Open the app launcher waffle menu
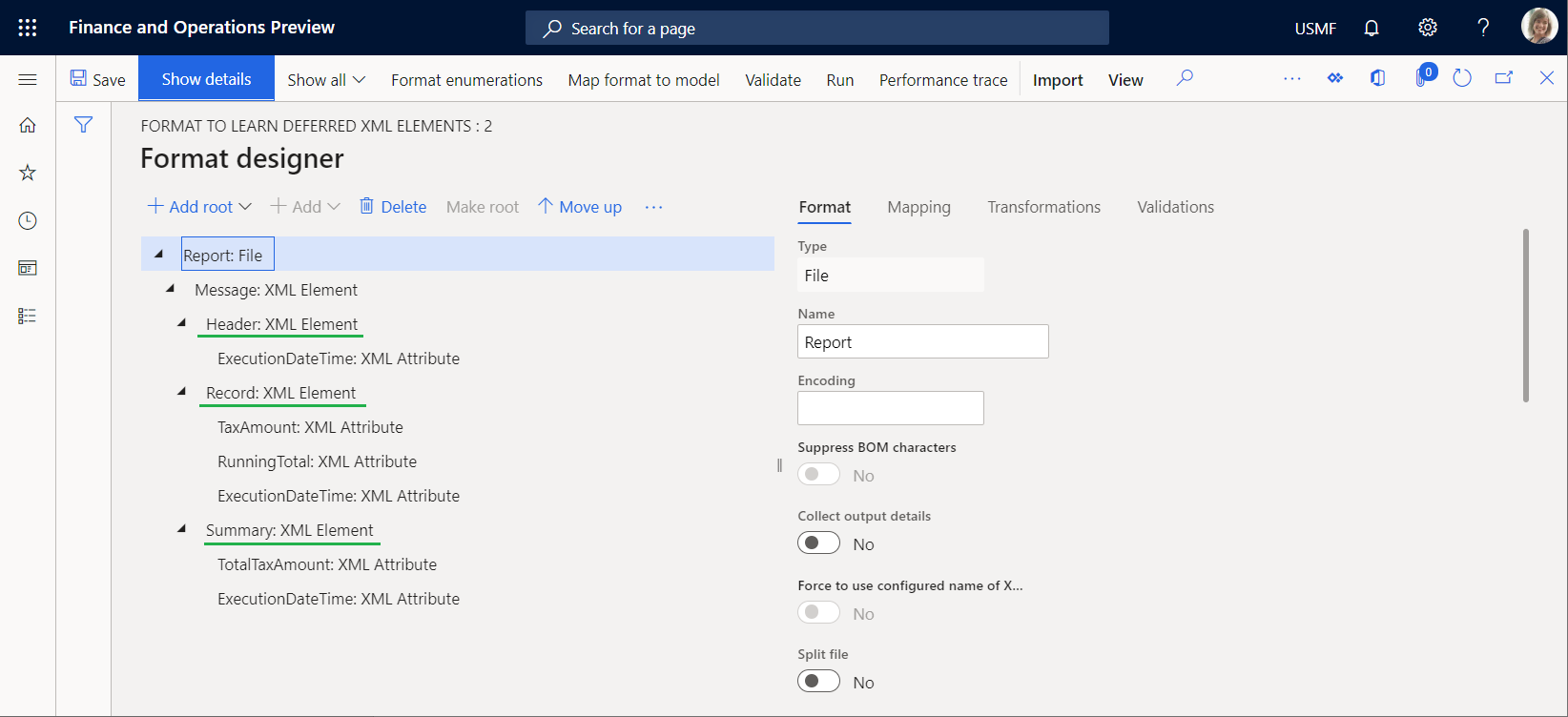The image size is (1568, 717). pyautogui.click(x=28, y=28)
